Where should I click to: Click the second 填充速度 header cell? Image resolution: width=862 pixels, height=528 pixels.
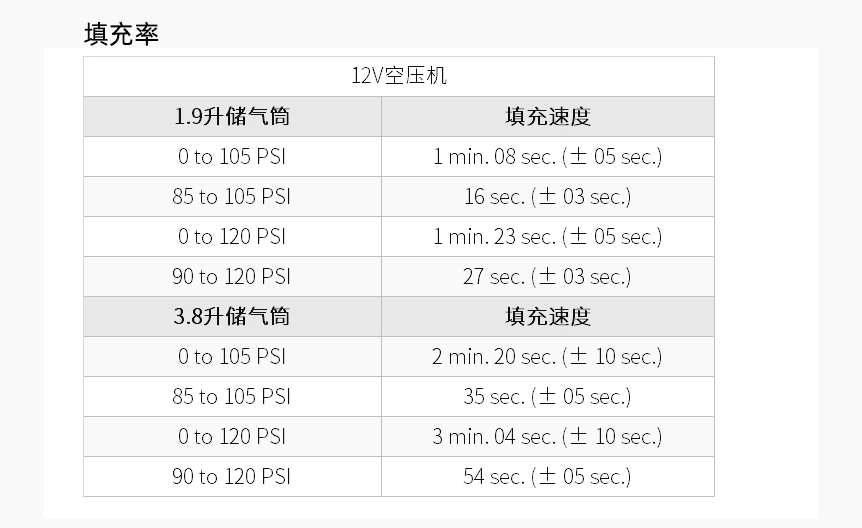[x=548, y=316]
